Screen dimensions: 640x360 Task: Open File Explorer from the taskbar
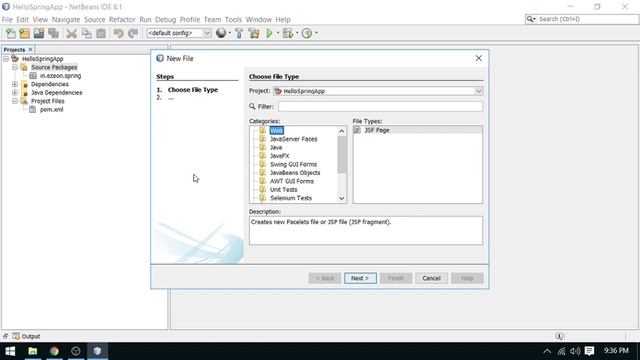[x=33, y=351]
